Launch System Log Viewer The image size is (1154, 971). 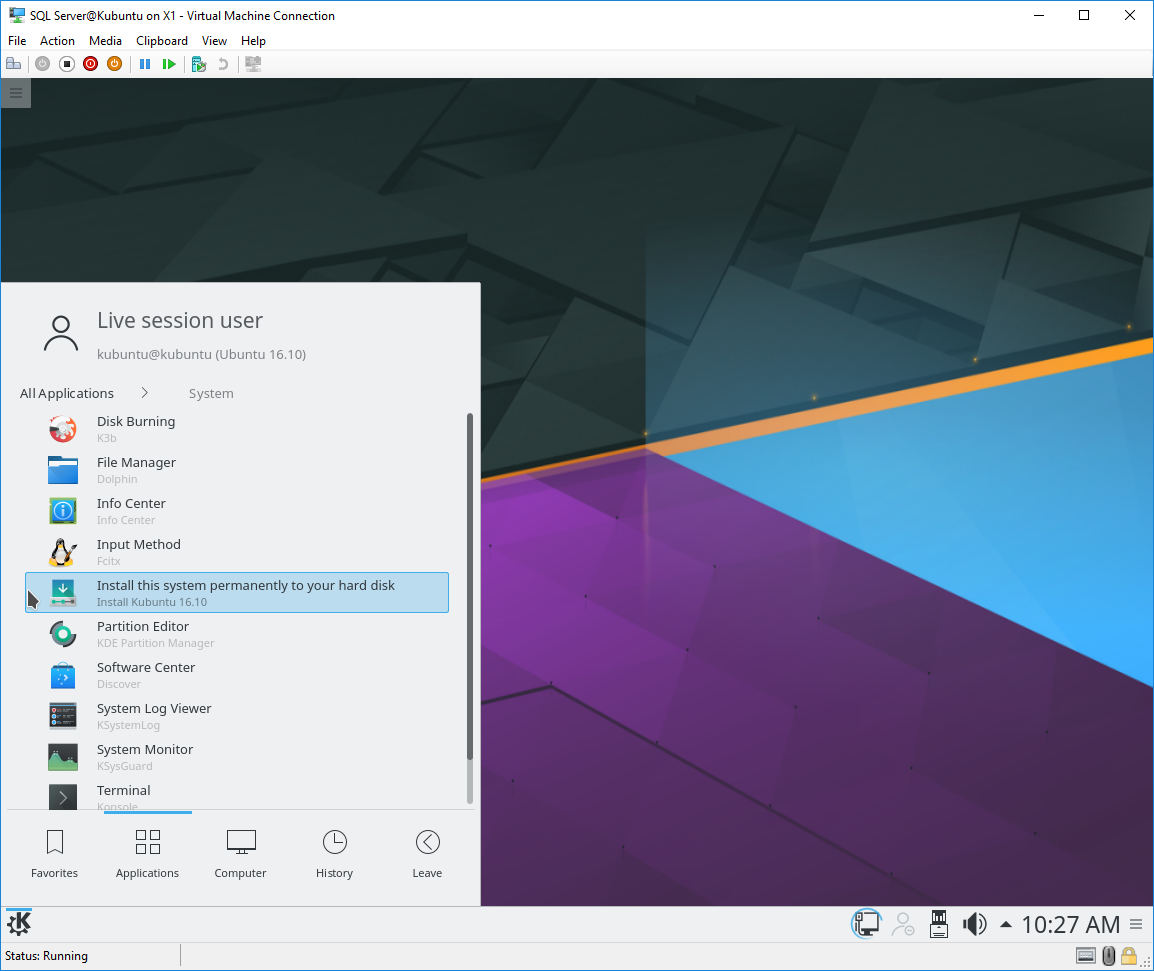click(x=237, y=716)
